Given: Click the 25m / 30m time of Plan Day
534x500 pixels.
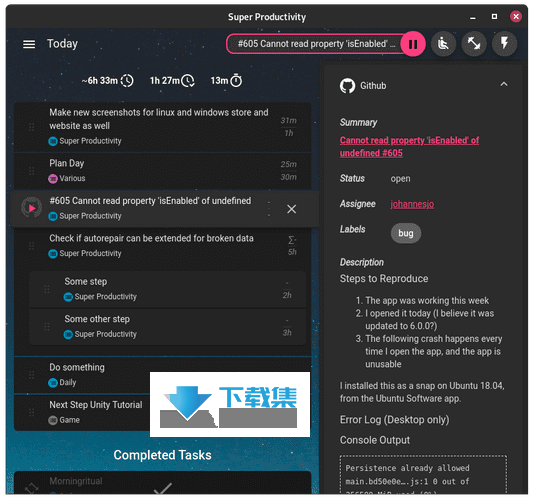Looking at the screenshot, I should tap(288, 171).
